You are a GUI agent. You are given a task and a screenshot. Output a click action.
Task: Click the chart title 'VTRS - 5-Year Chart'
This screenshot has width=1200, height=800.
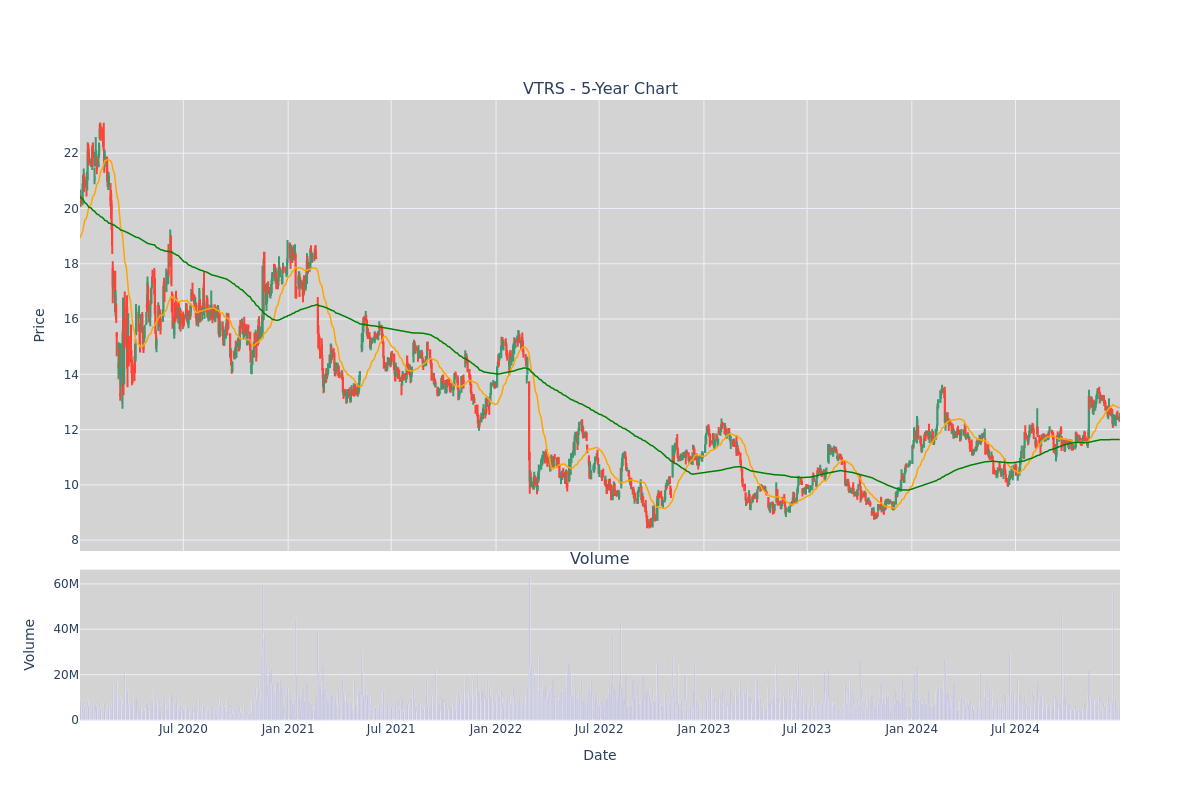coord(600,89)
